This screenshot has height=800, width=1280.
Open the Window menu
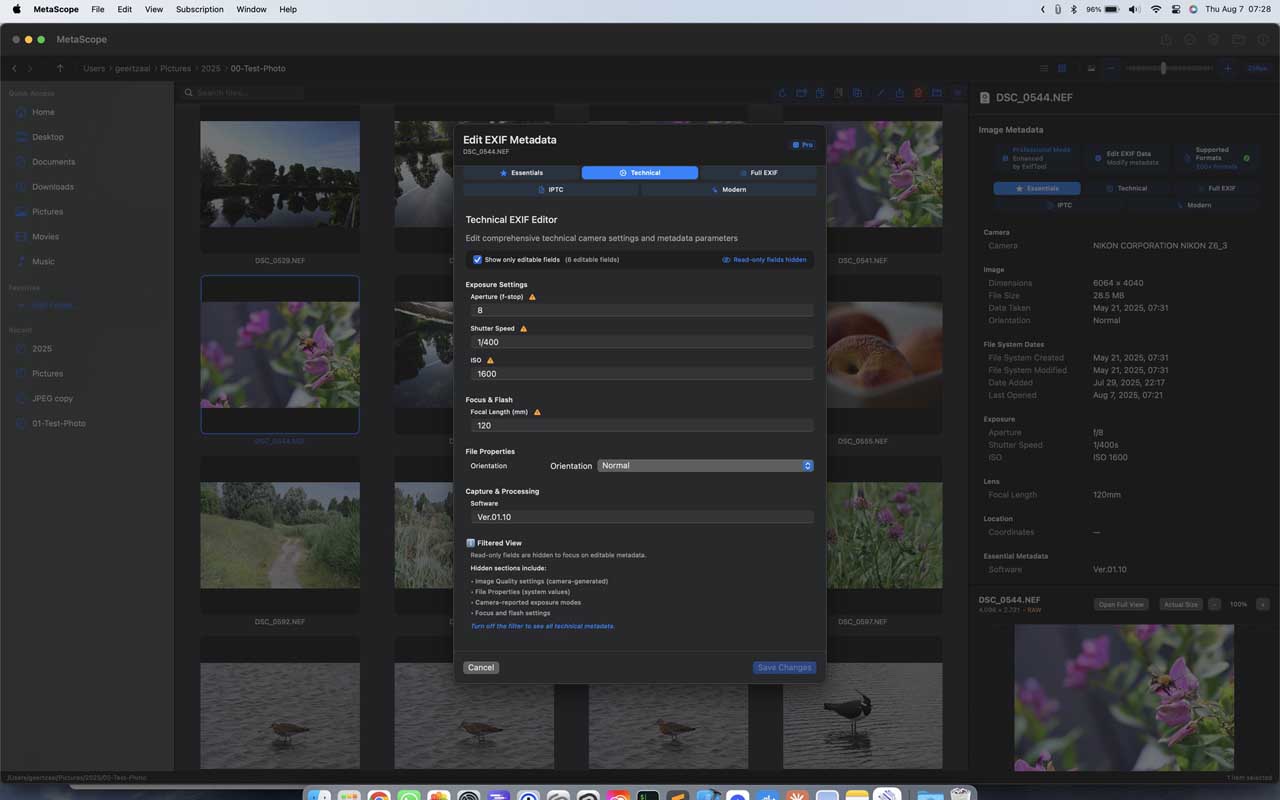[x=251, y=9]
